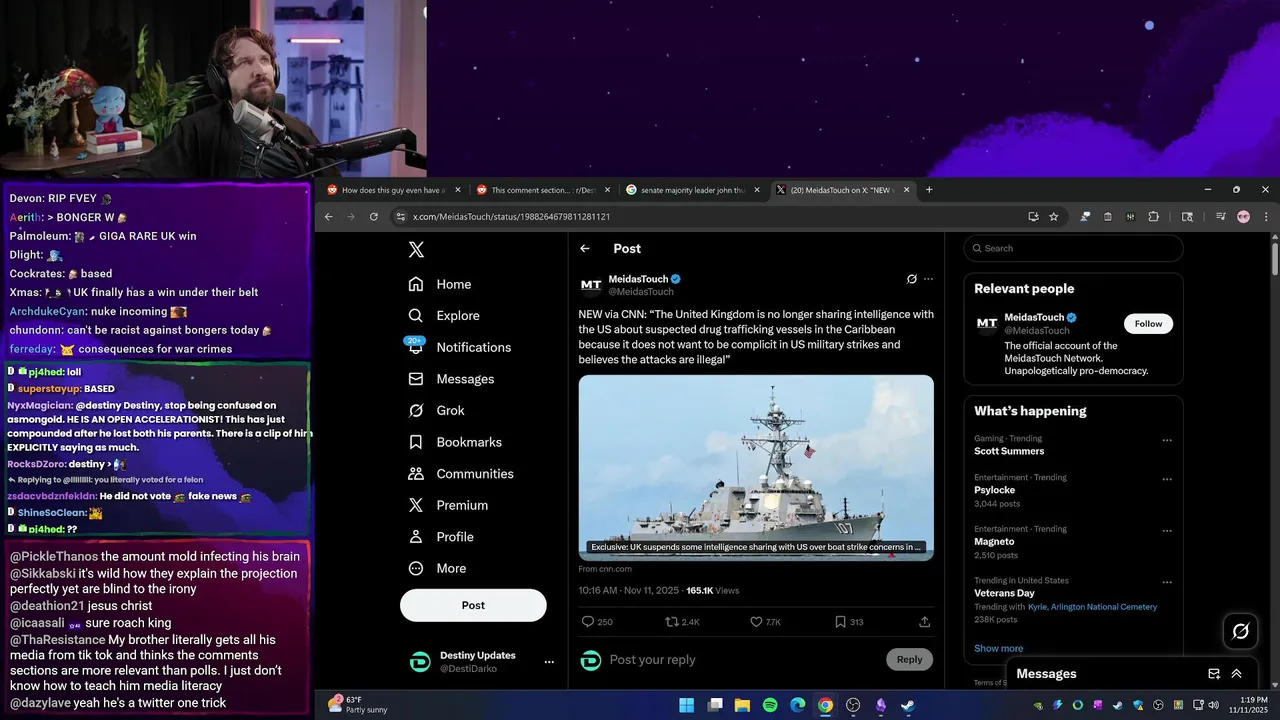Open File Explorer from taskbar
This screenshot has width=1280, height=720.
(742, 705)
